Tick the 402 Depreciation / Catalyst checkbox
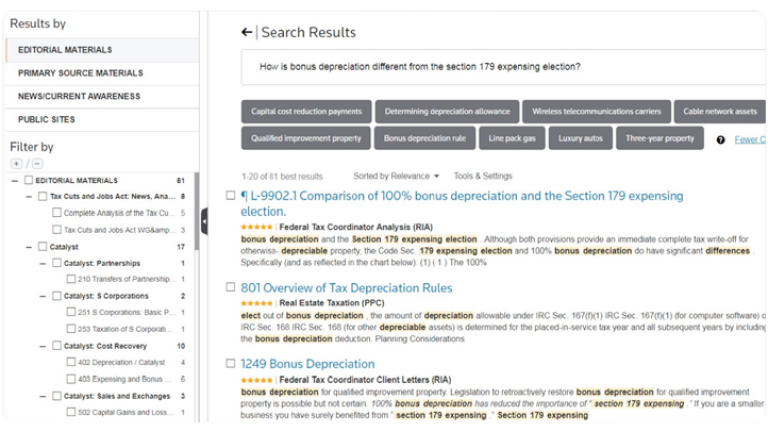 tap(70, 362)
